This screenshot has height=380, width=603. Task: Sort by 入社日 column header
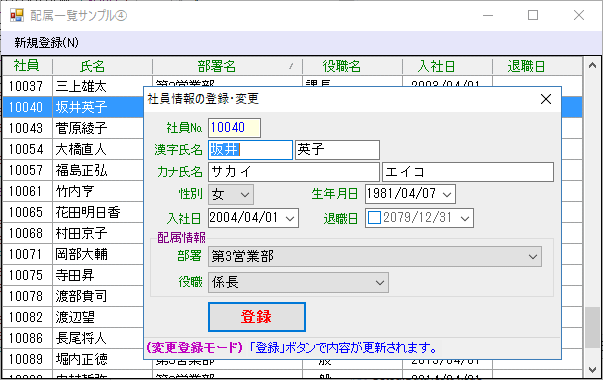click(x=447, y=66)
